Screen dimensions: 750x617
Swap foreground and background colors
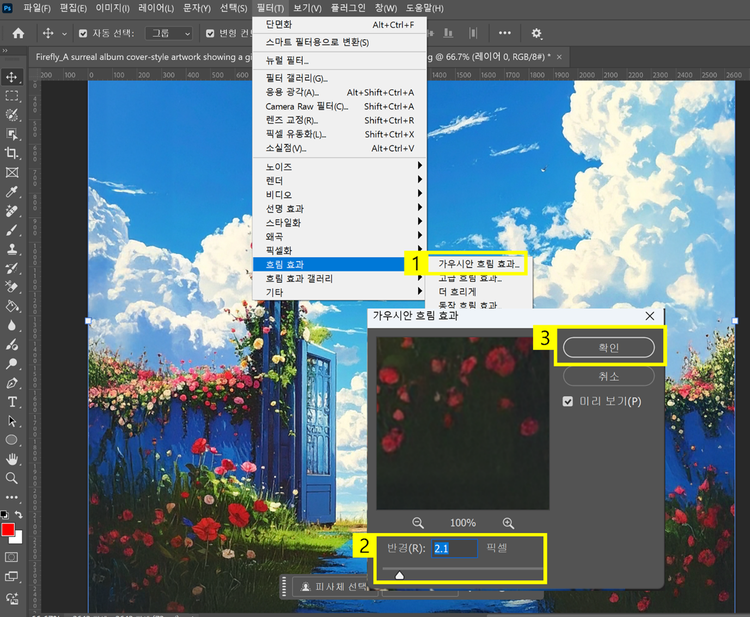point(18,515)
